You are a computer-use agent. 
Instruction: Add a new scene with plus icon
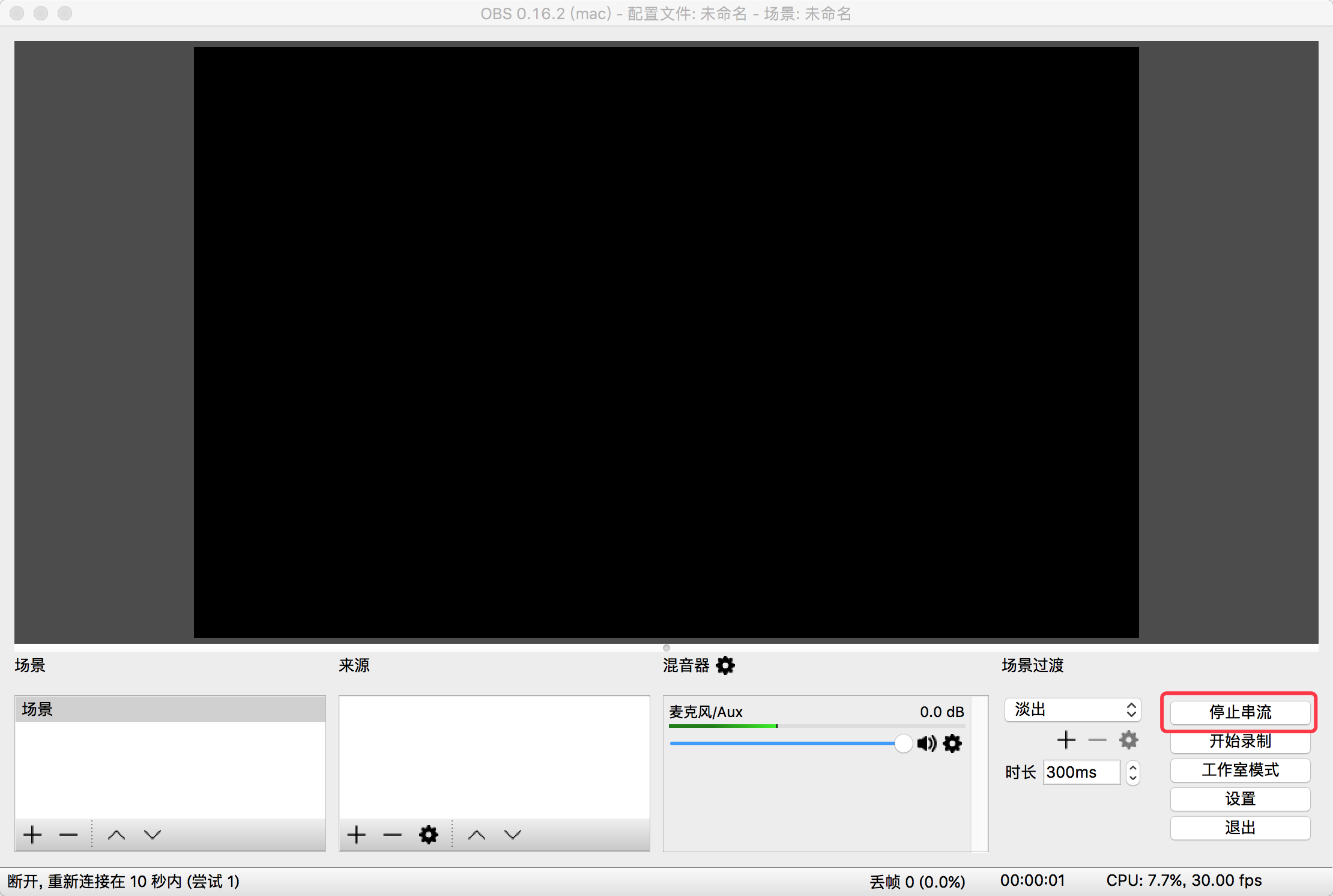32,834
